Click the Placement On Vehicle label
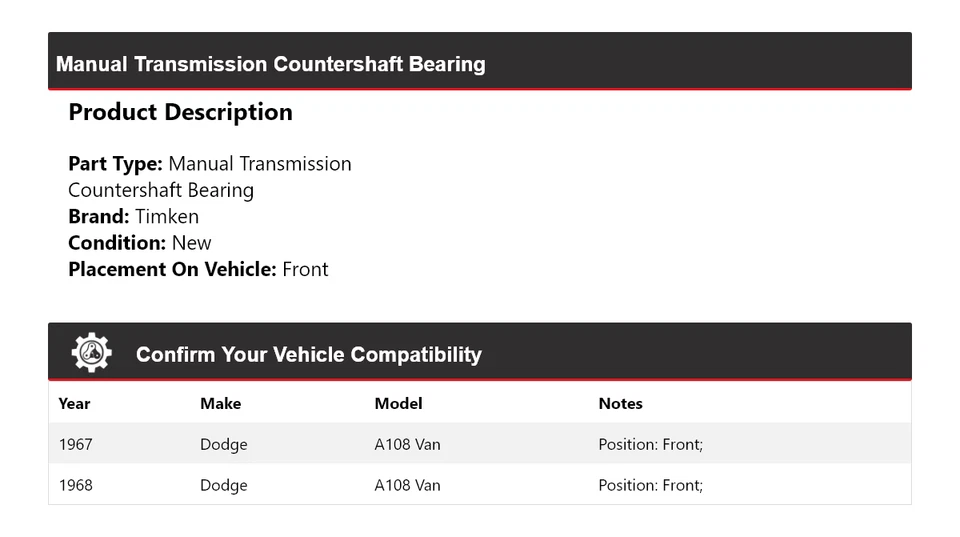 point(172,269)
